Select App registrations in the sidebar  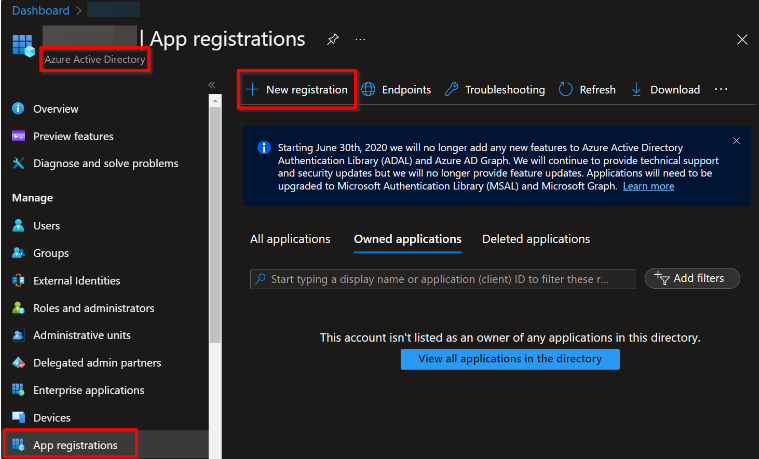pyautogui.click(x=75, y=445)
